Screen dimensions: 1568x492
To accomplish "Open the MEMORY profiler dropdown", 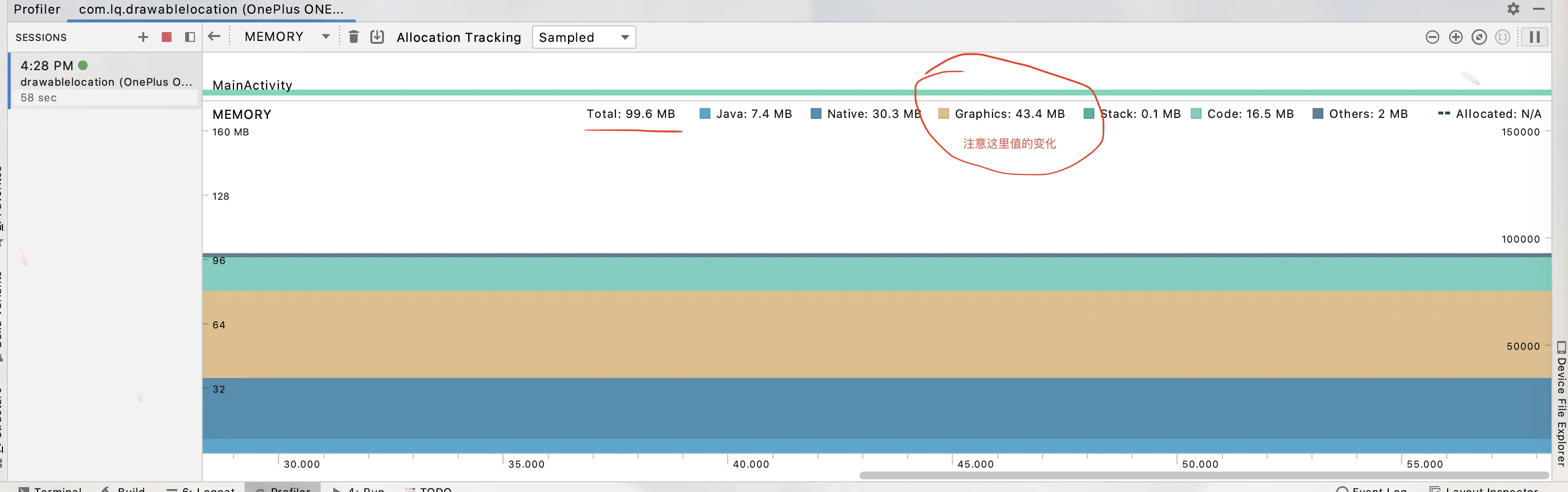I will point(287,37).
